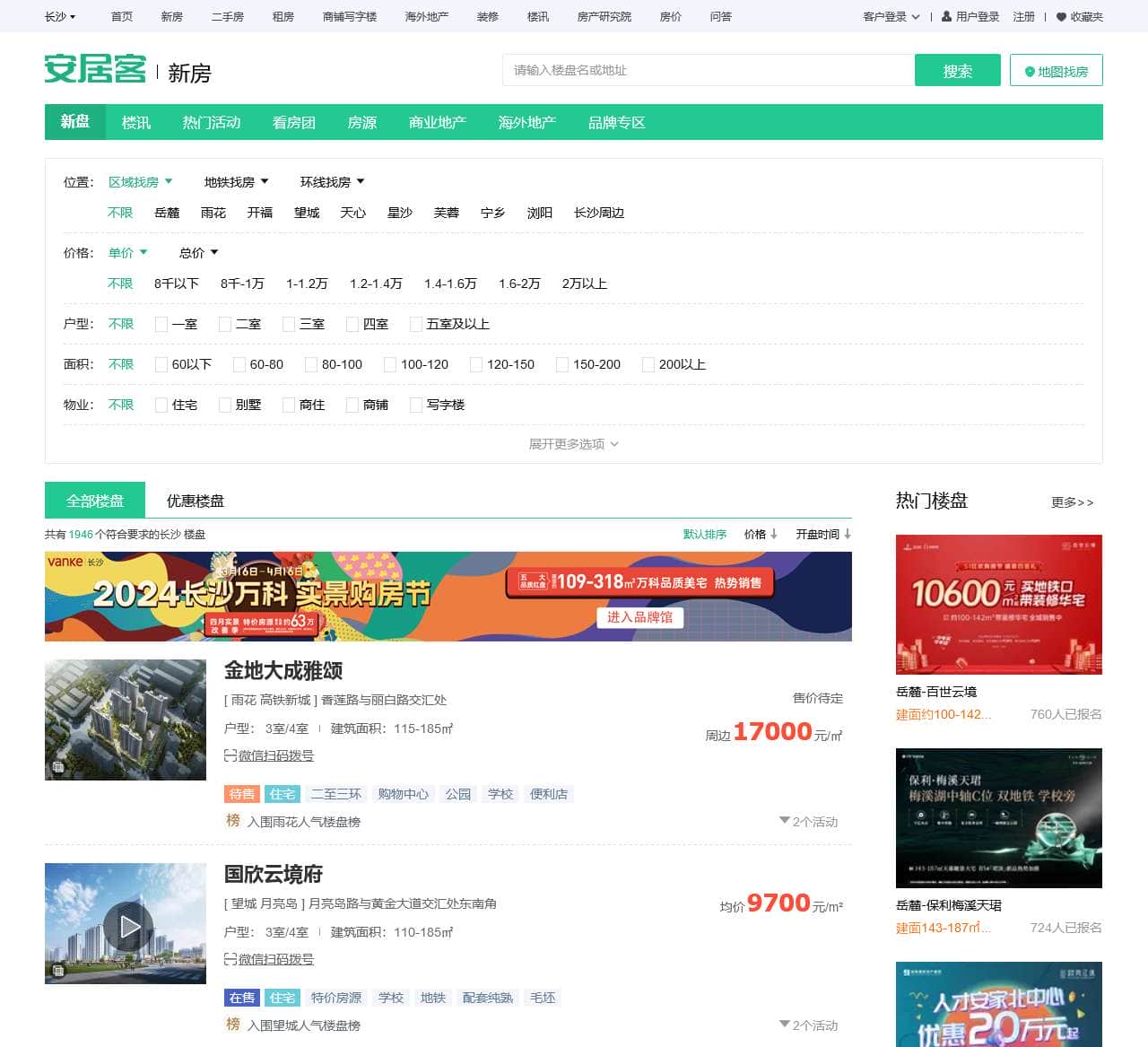Select the 看房团 navigation tab

point(294,122)
